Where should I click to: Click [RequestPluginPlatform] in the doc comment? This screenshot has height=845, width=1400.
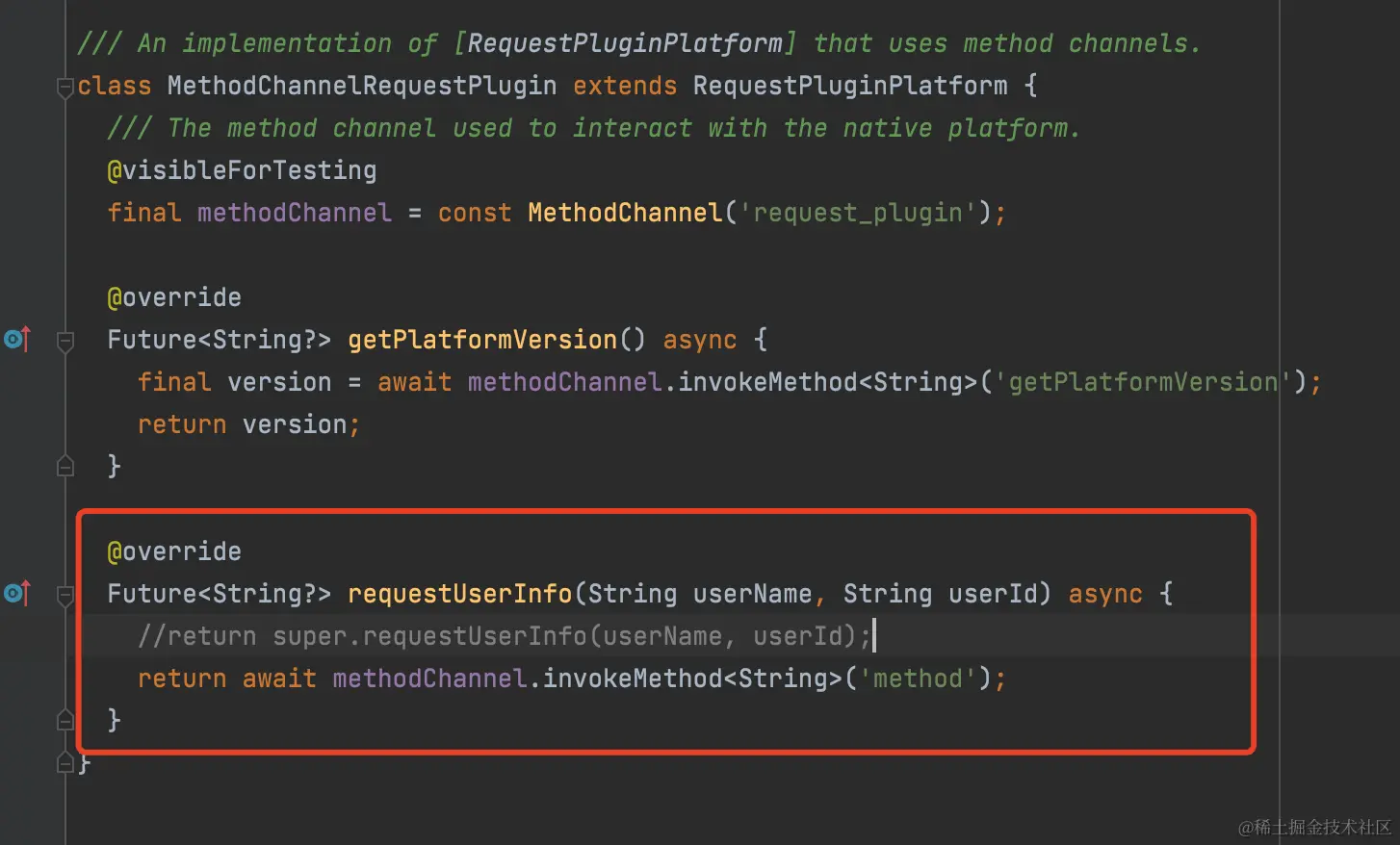pyautogui.click(x=625, y=43)
